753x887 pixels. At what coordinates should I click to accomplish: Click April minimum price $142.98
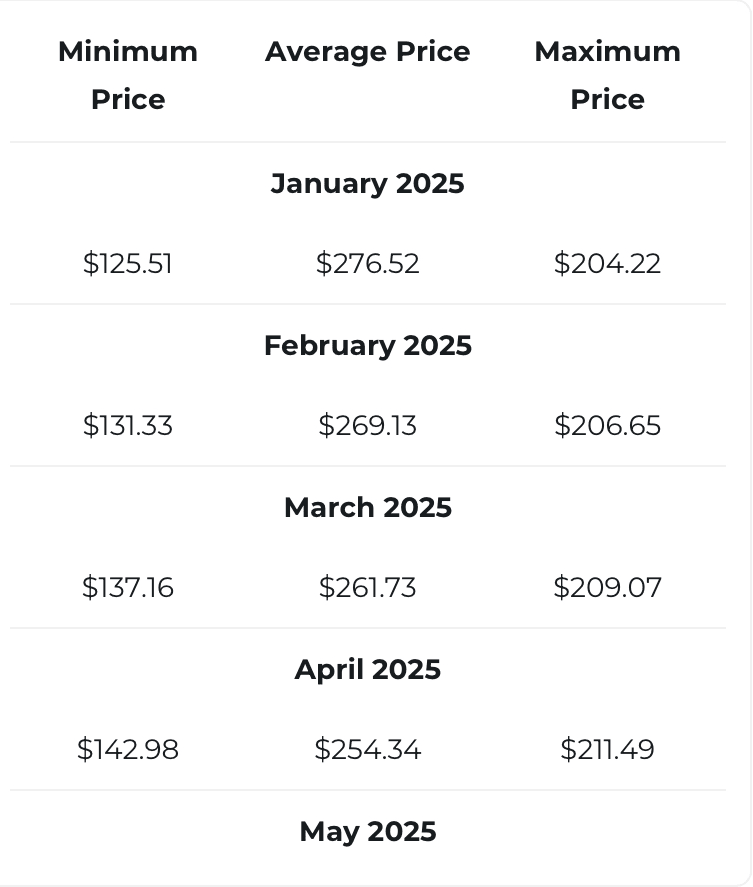click(x=128, y=750)
